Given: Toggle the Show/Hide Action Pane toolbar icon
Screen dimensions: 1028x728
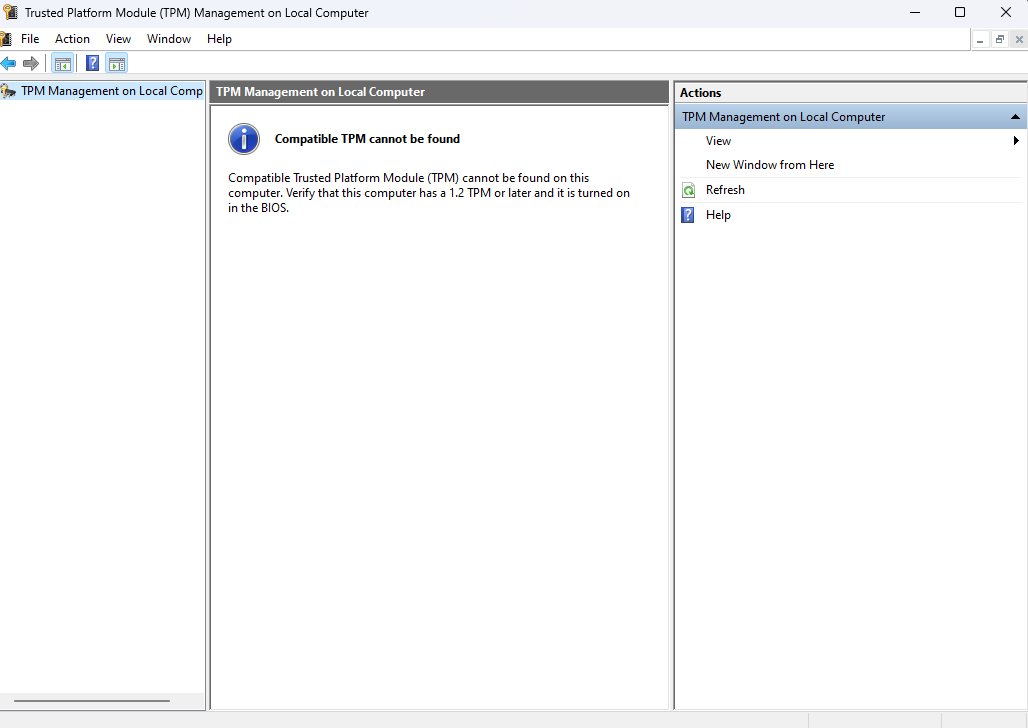Looking at the screenshot, I should pos(117,63).
